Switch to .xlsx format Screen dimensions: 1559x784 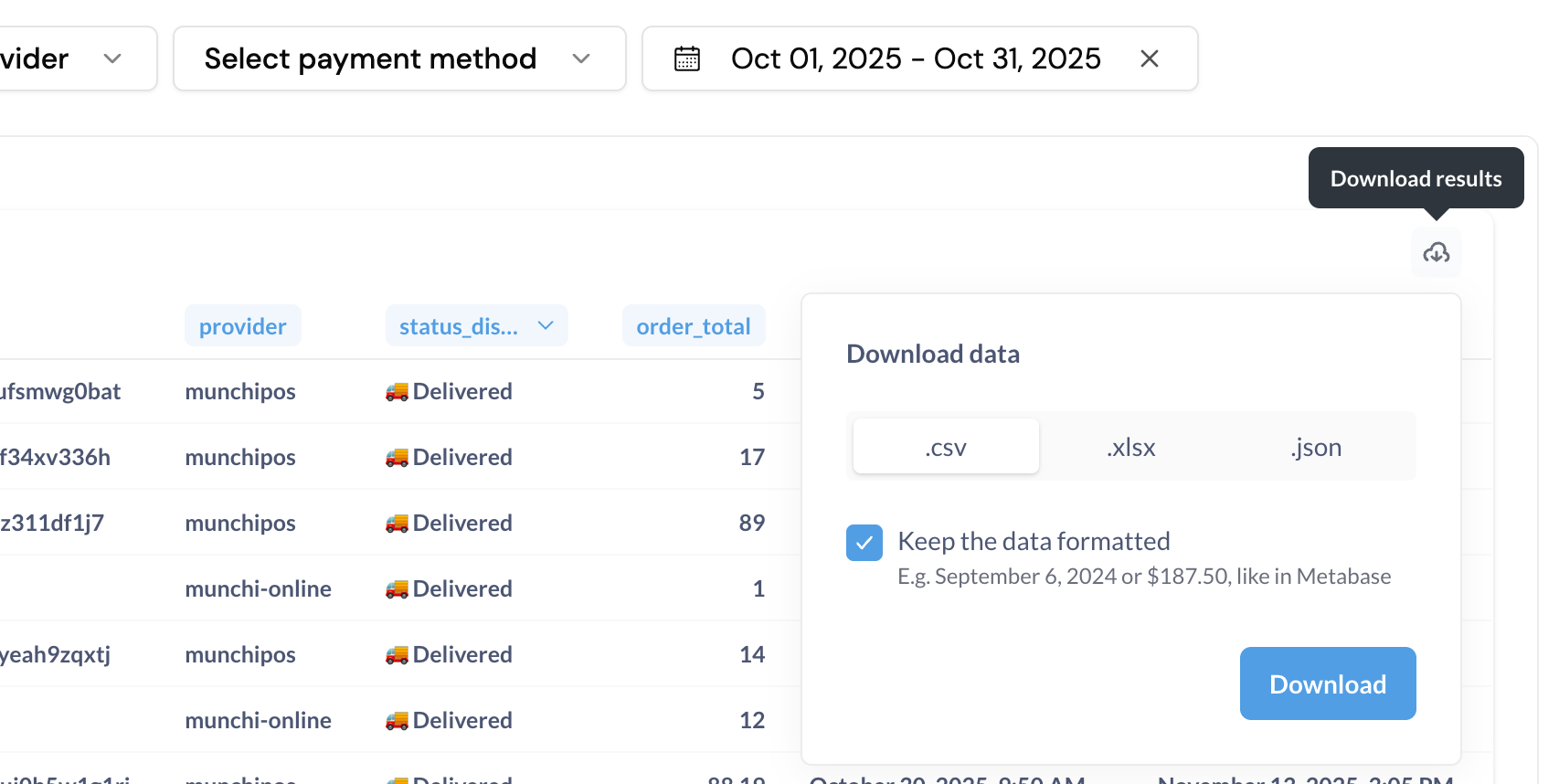coord(1131,447)
